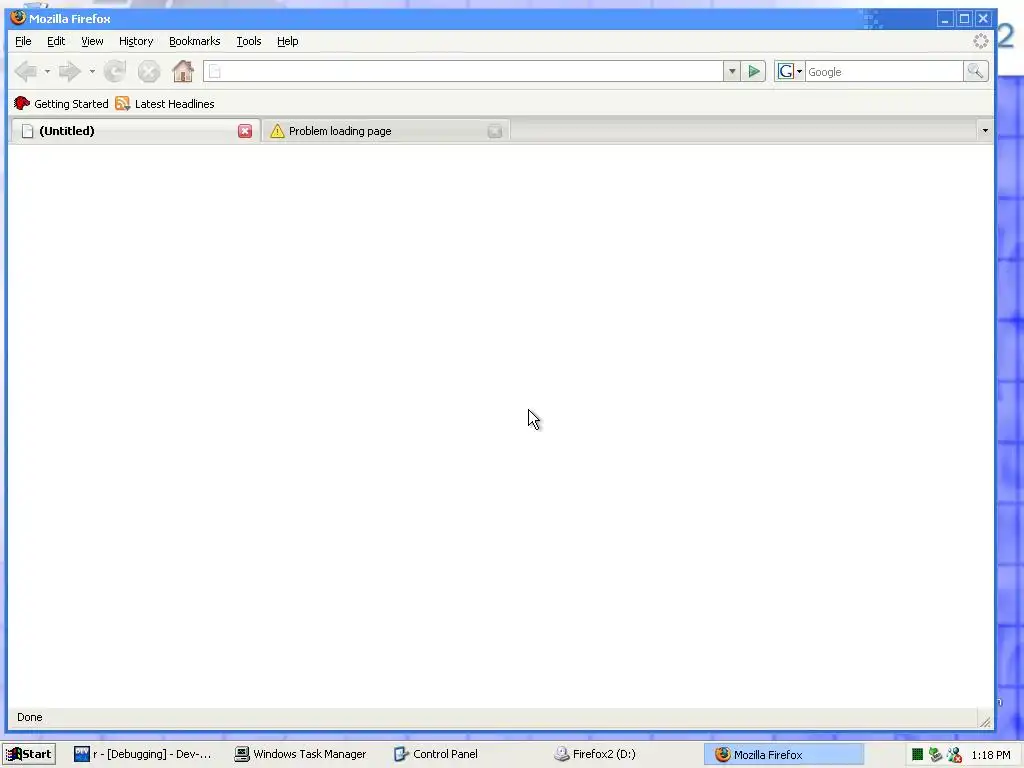Click the warning icon on second tab
This screenshot has height=768, width=1024.
pos(277,131)
